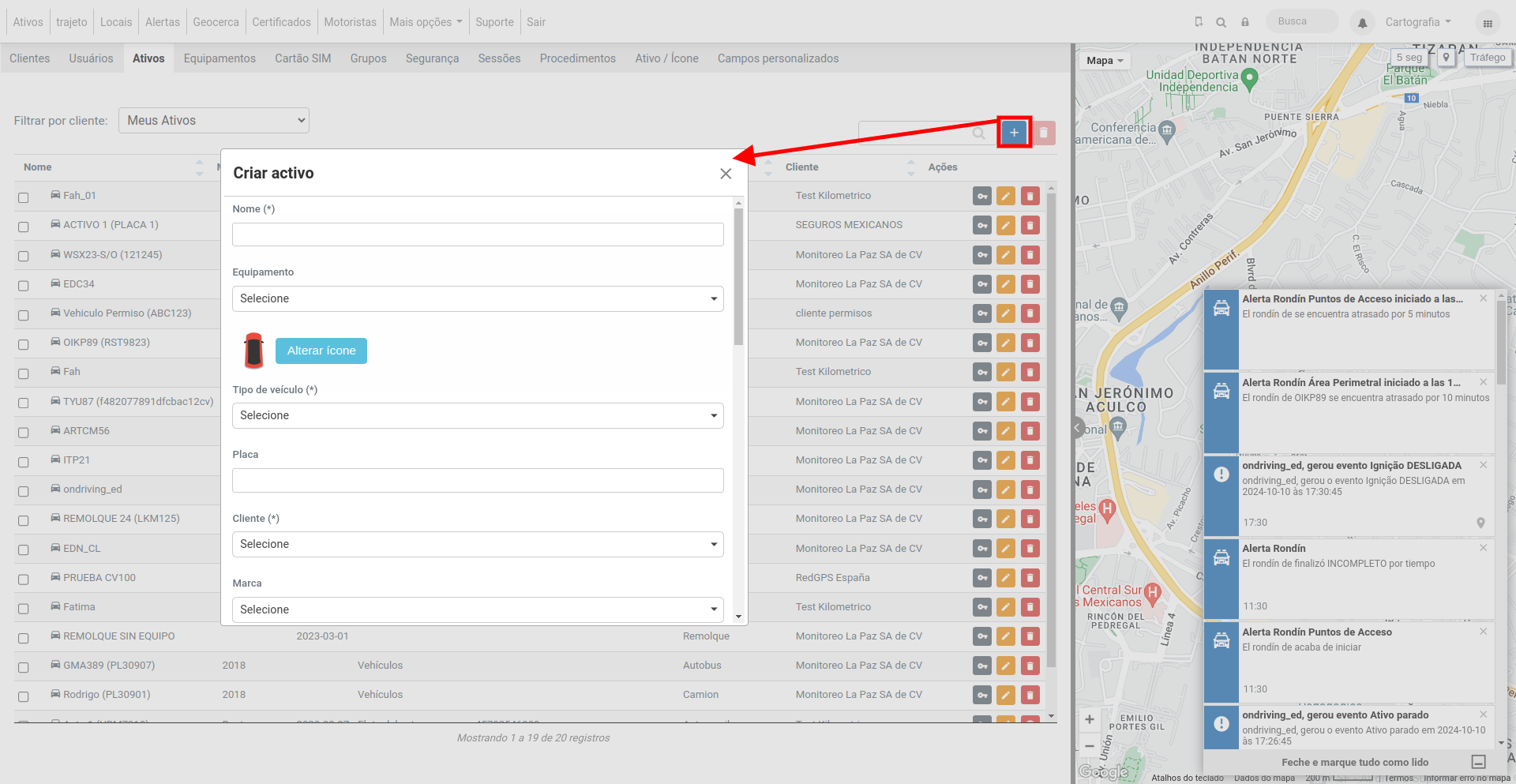The image size is (1516, 784).
Task: Open the Cliente dropdown in dialog
Action: coord(478,544)
